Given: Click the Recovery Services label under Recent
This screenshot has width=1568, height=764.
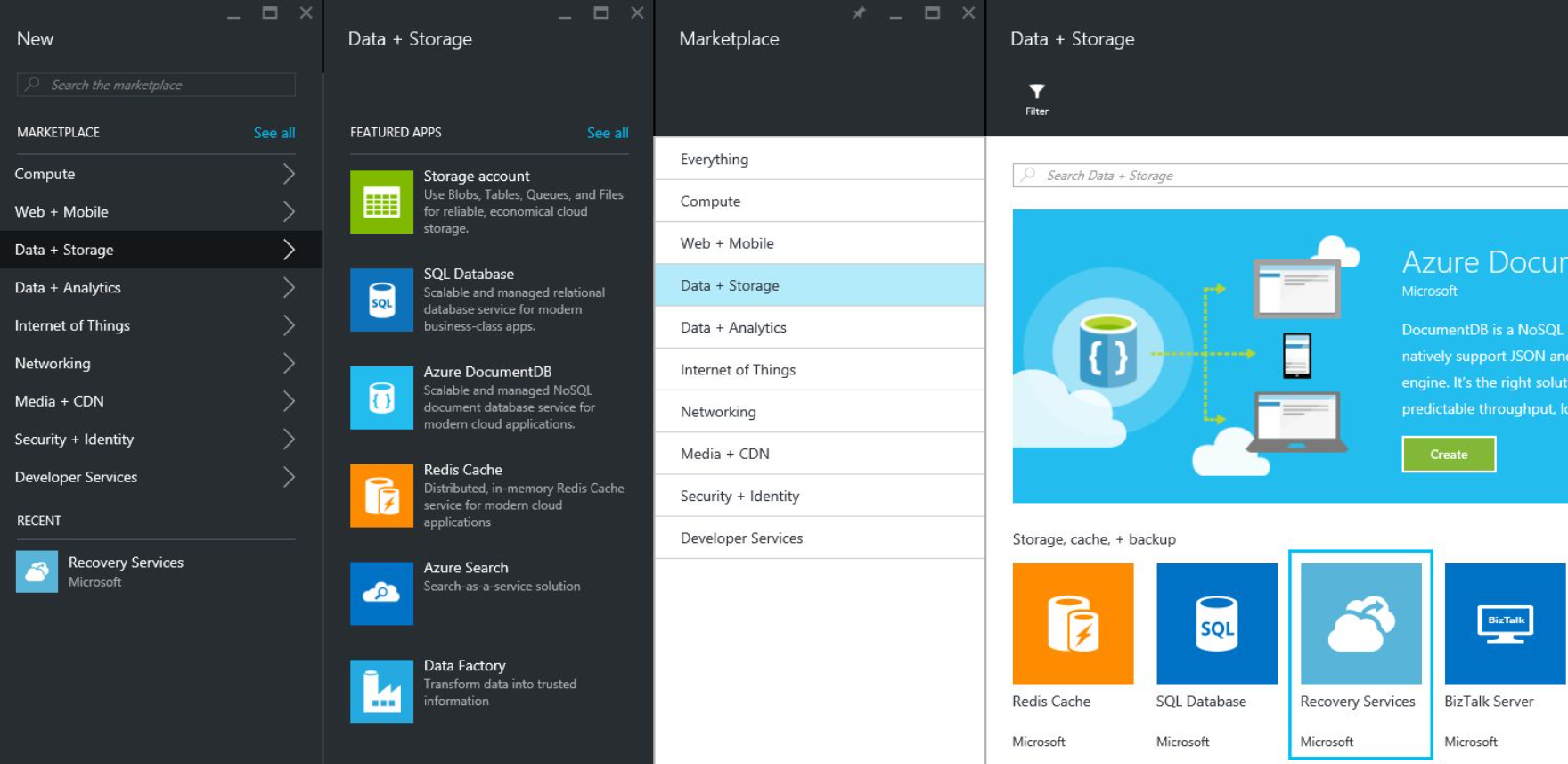Looking at the screenshot, I should click(x=126, y=562).
